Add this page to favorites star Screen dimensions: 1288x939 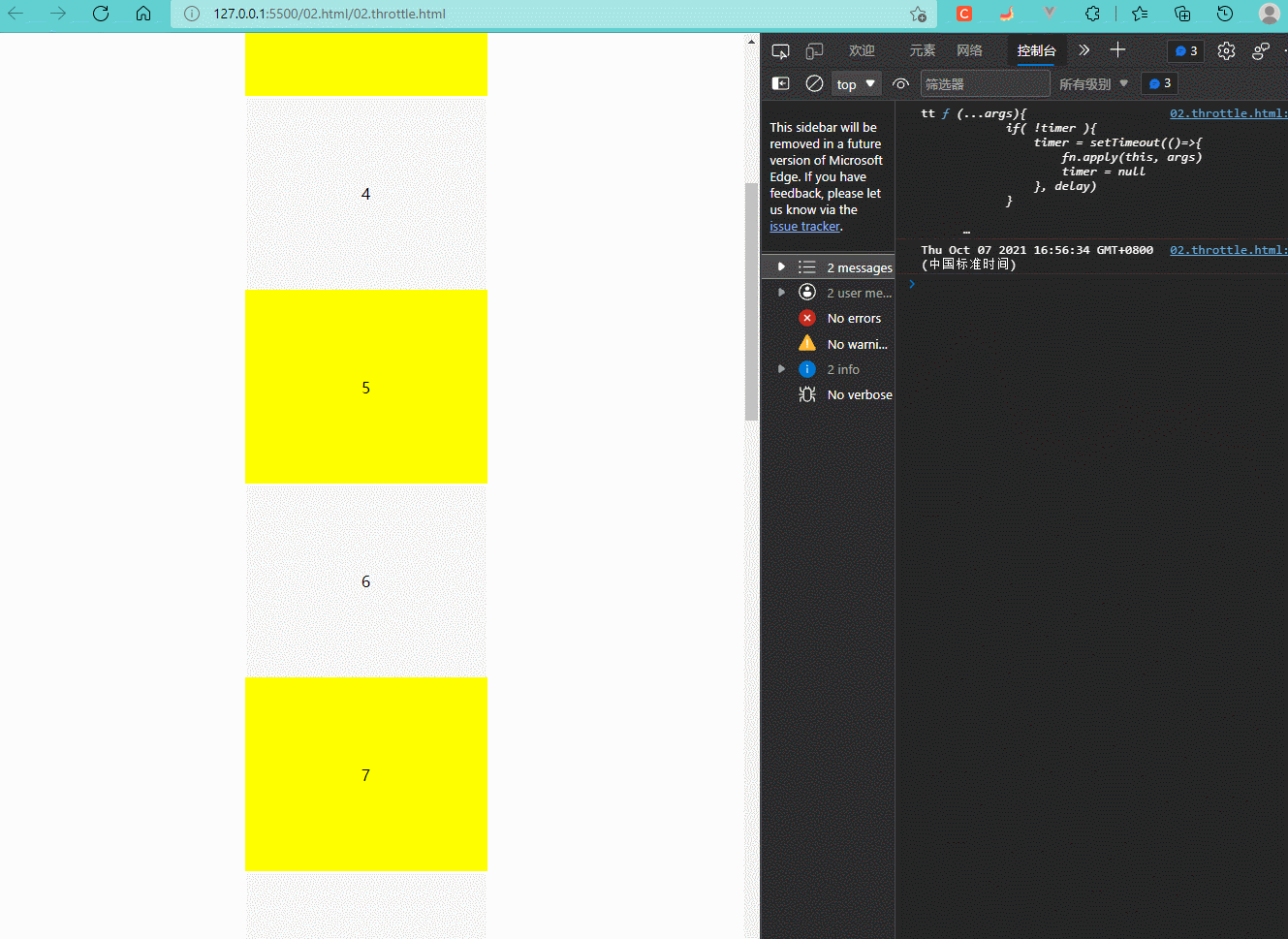[x=918, y=14]
